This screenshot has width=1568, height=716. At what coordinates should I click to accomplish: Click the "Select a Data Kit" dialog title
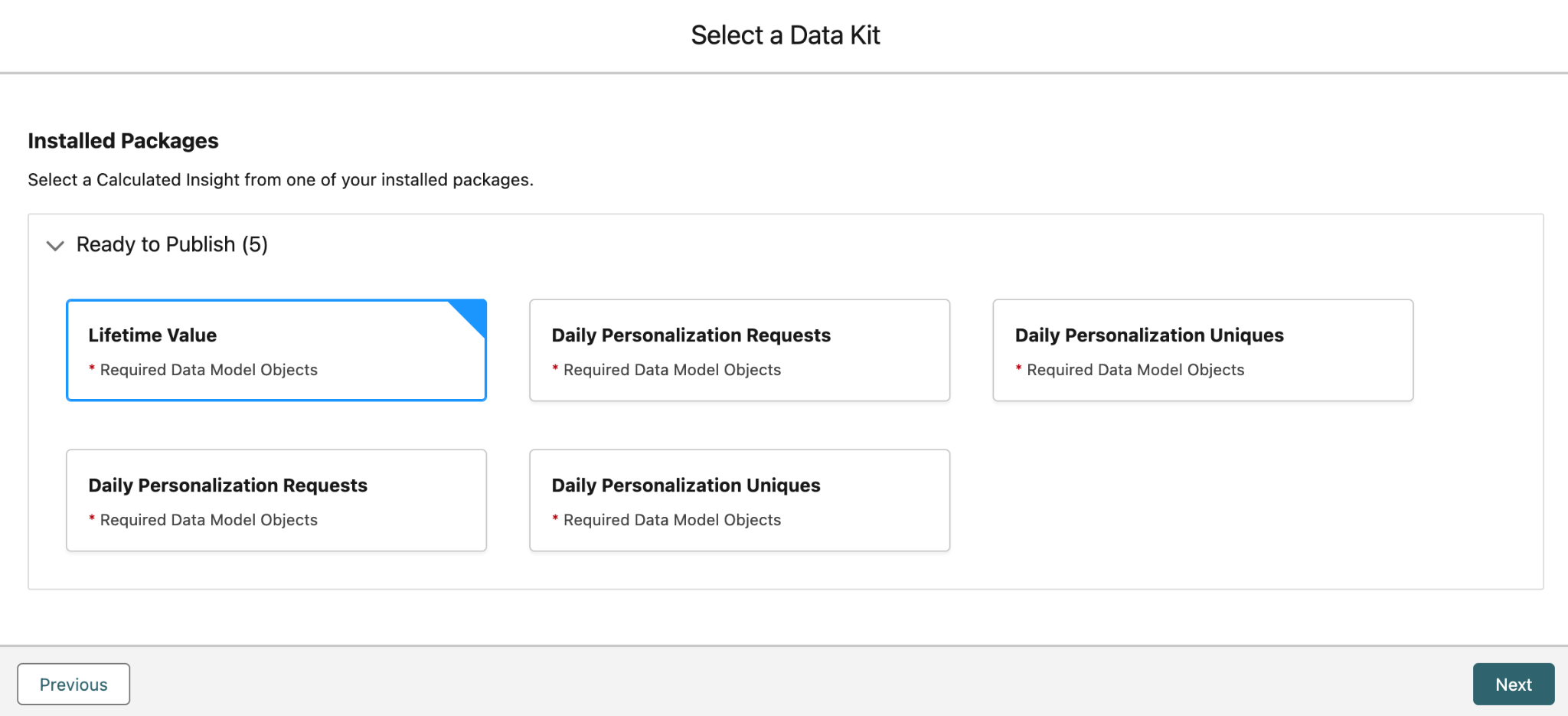pos(785,35)
